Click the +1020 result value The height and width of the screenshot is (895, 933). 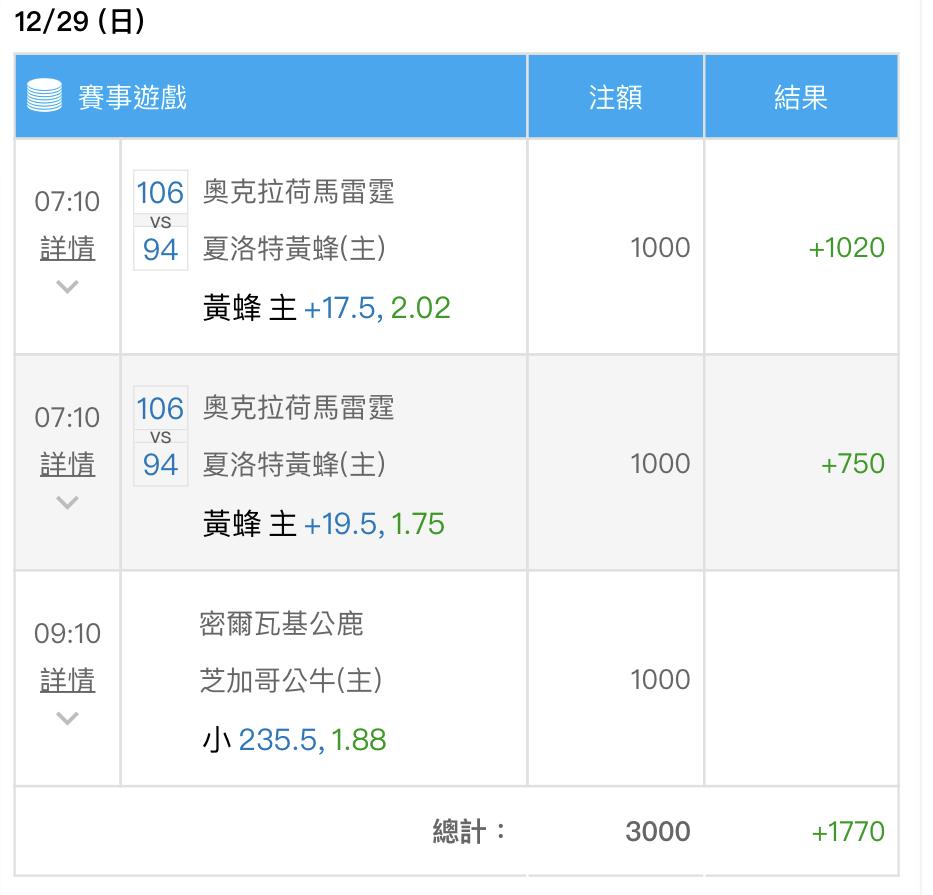(847, 248)
